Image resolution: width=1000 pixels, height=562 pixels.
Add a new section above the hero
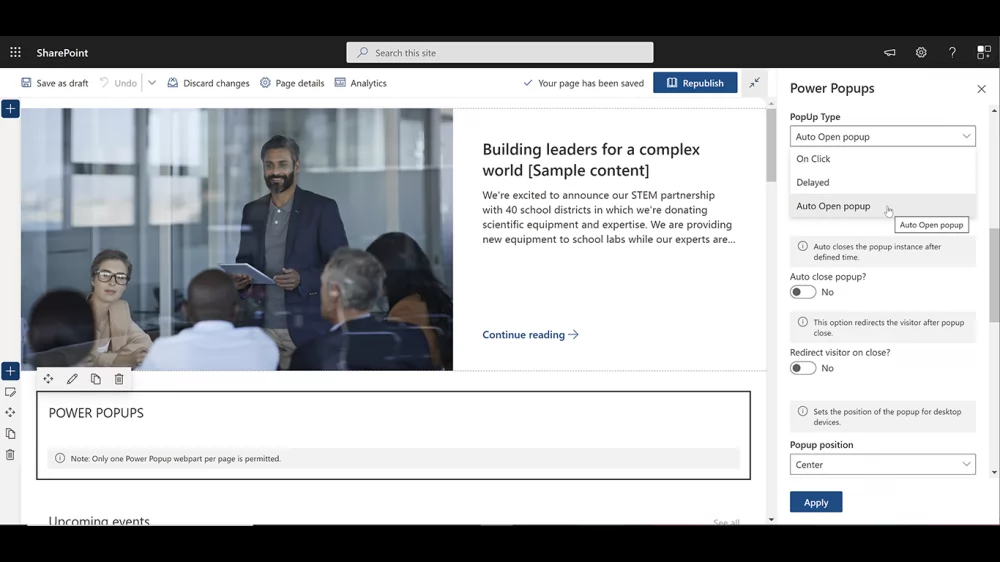[10, 108]
